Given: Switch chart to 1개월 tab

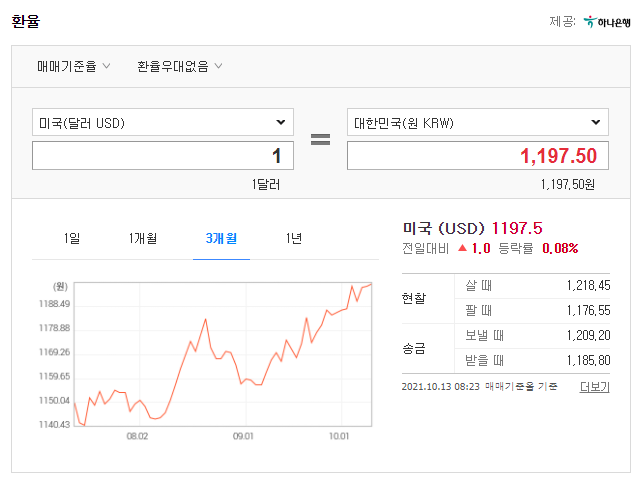Looking at the screenshot, I should coord(143,238).
